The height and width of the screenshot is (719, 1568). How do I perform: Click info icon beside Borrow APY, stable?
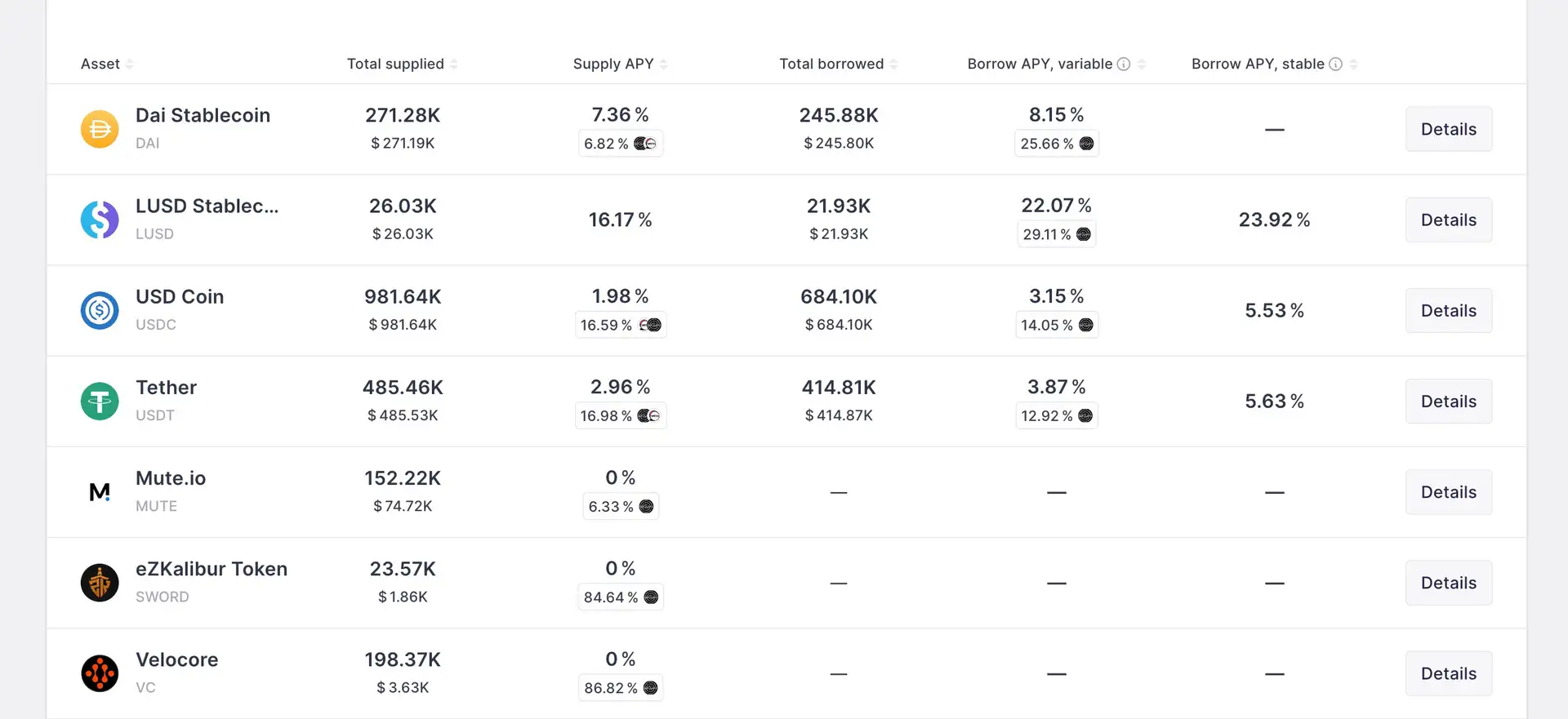point(1335,64)
